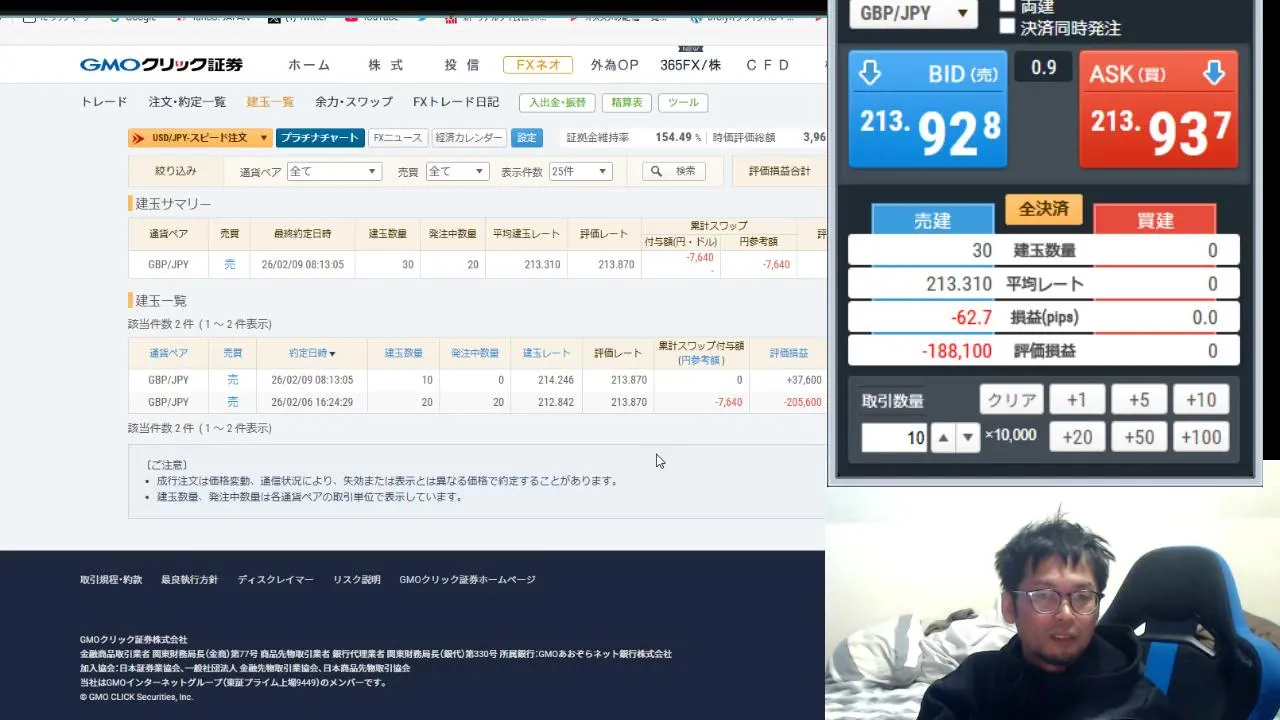Open プラチナチャート

(x=319, y=138)
